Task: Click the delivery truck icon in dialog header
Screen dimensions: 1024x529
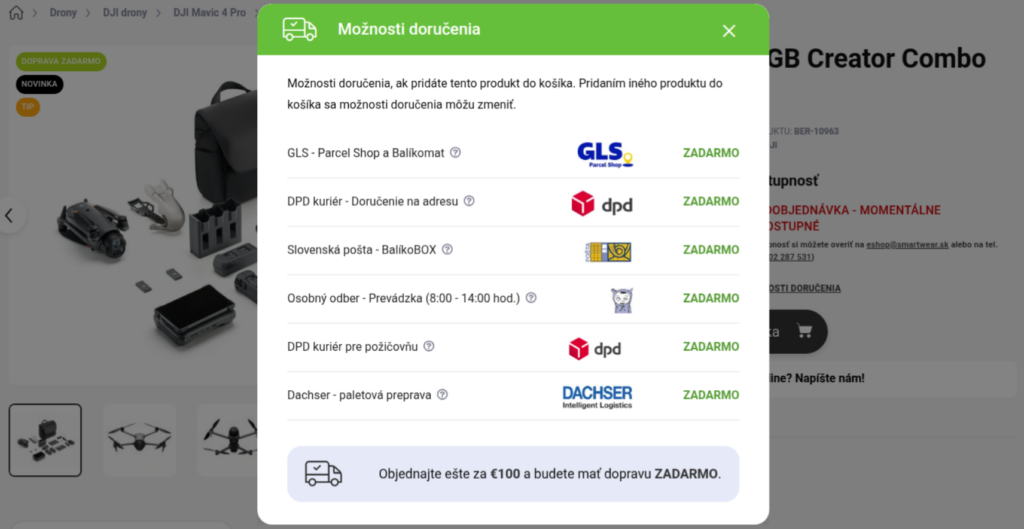Action: click(x=299, y=29)
